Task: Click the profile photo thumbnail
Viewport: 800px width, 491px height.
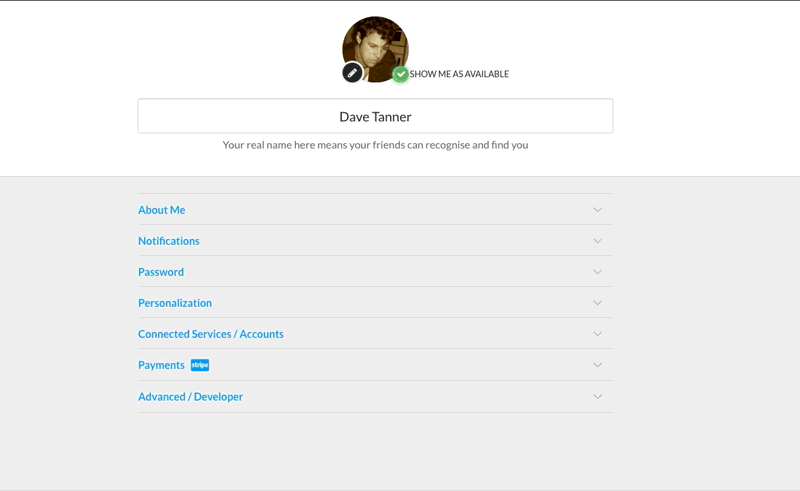Action: tap(376, 49)
